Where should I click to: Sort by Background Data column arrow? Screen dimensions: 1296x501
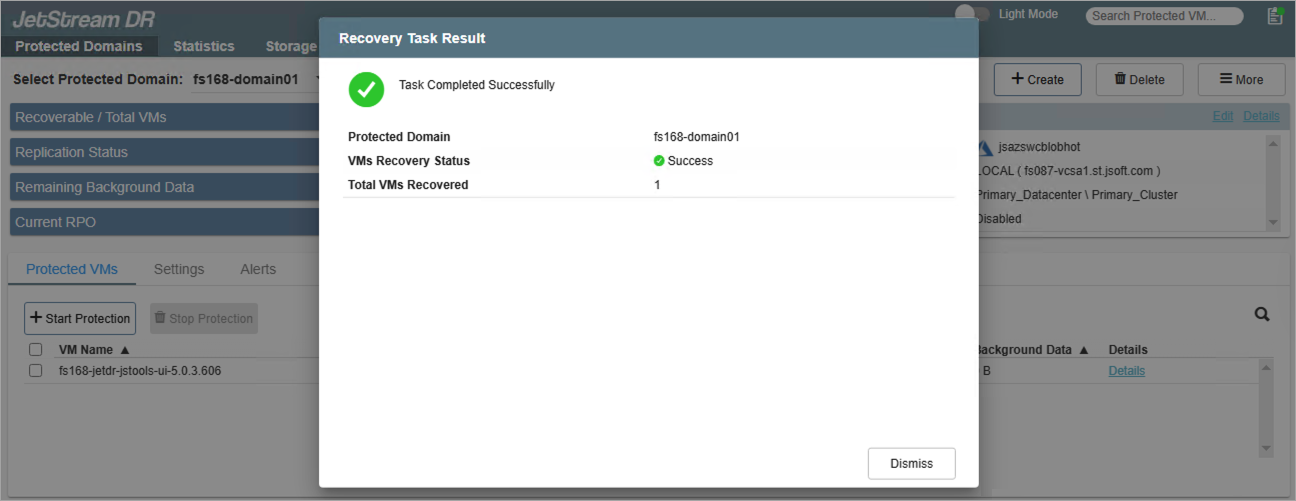(x=1082, y=350)
